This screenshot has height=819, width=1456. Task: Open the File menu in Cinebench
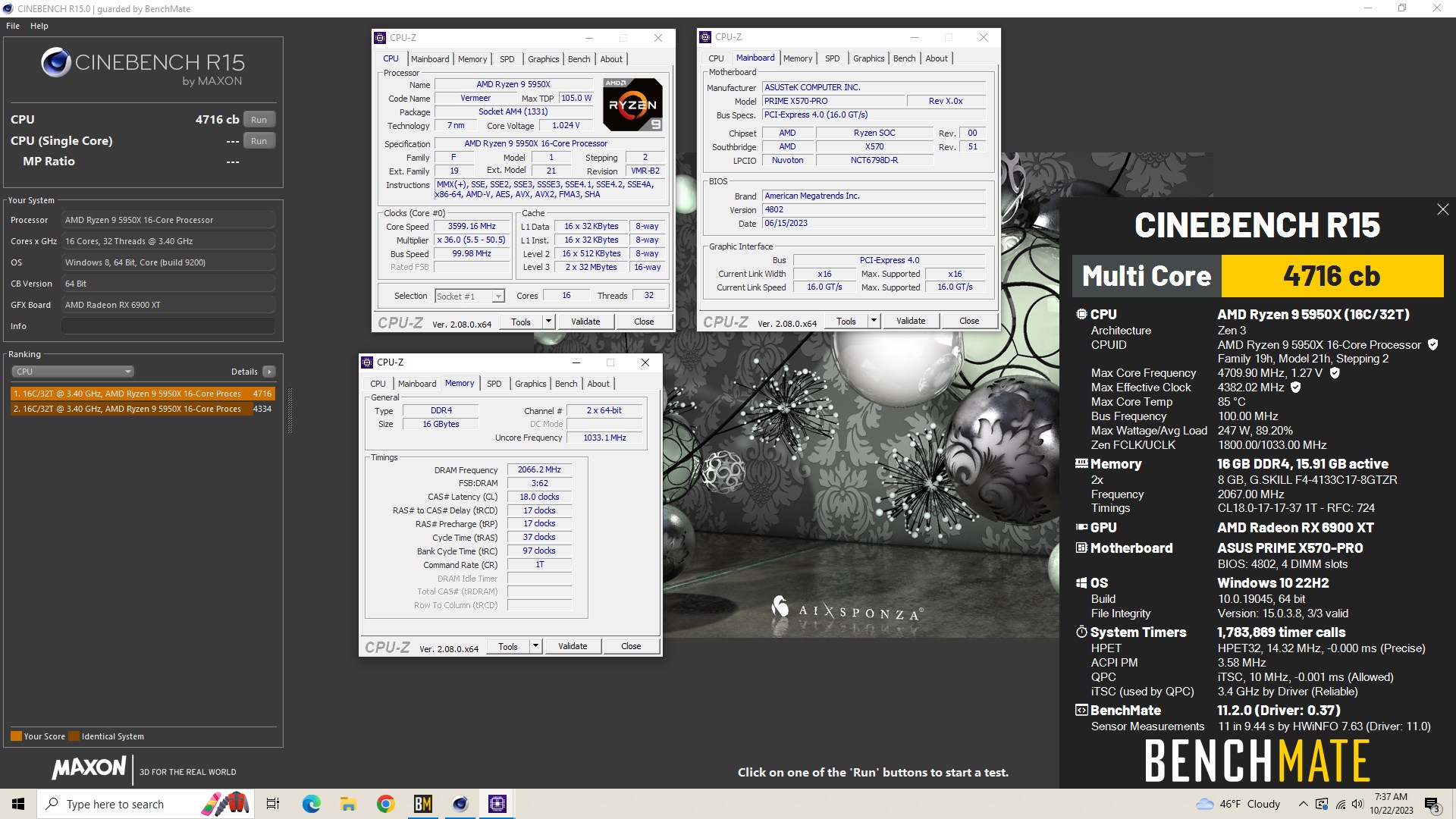pyautogui.click(x=13, y=26)
